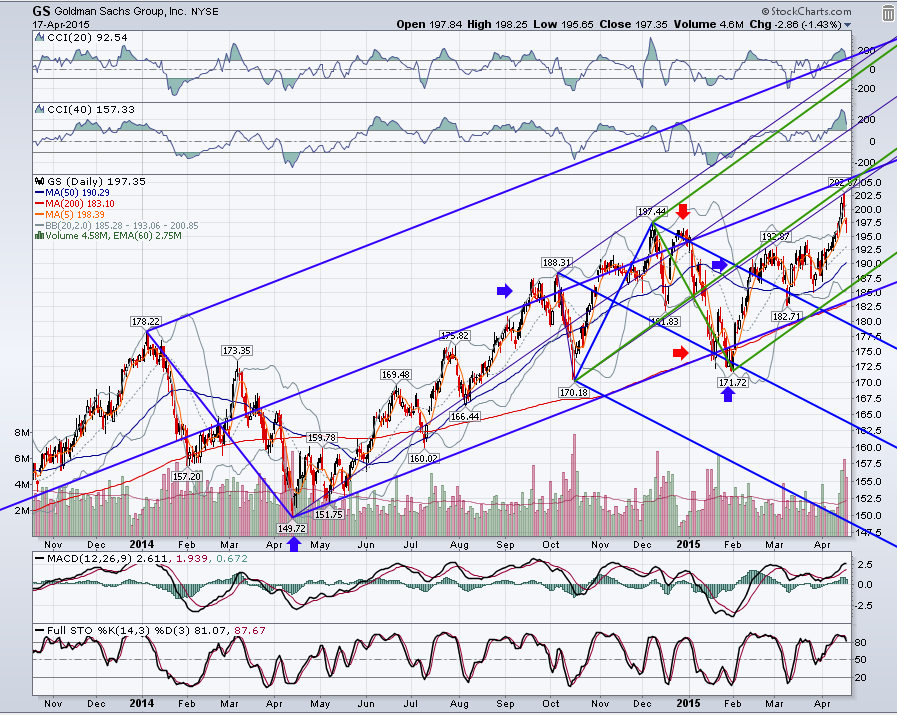Click the '192.87' price peak label
The image size is (897, 715).
pyautogui.click(x=775, y=237)
